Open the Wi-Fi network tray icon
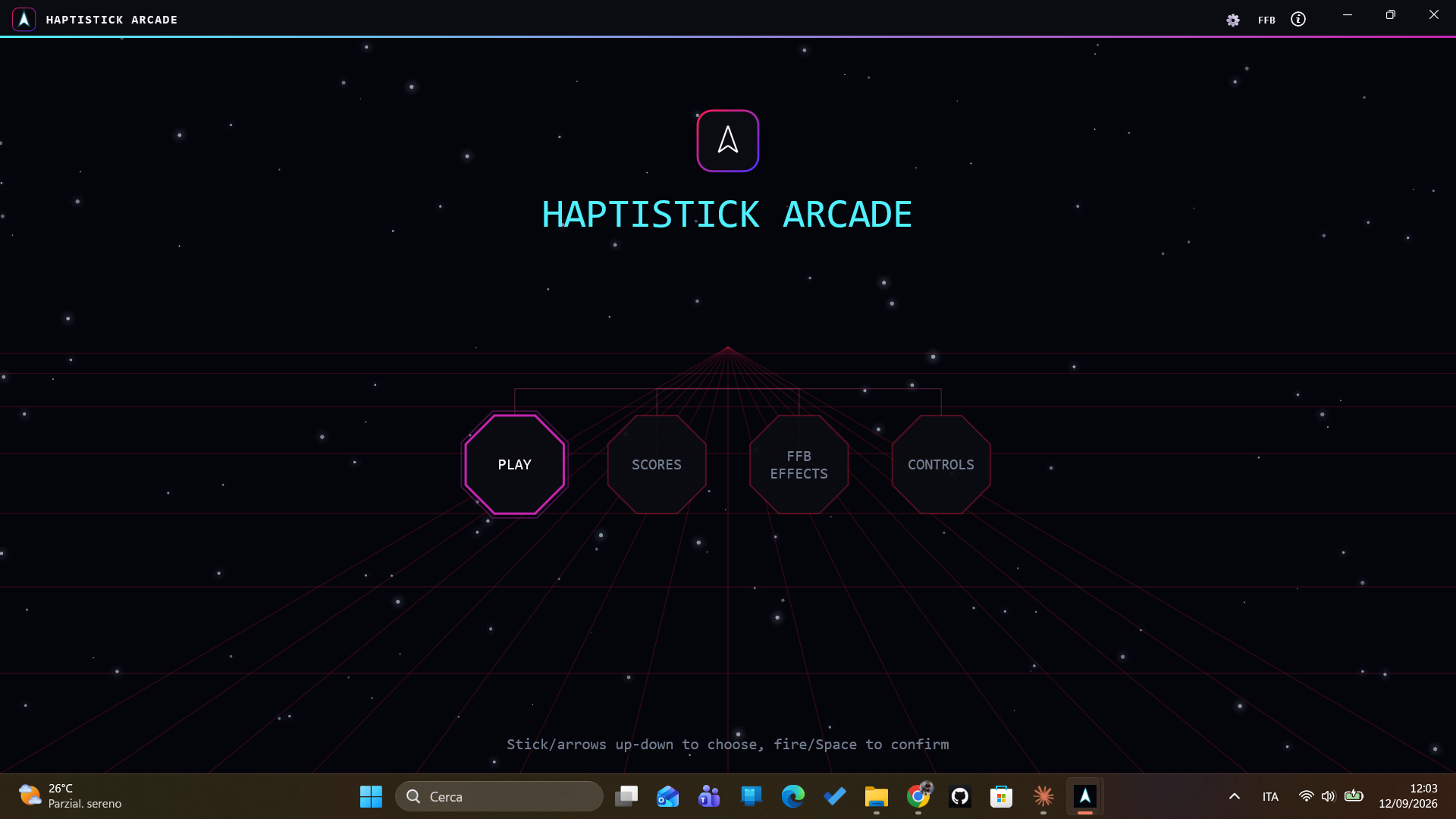The width and height of the screenshot is (1456, 819). click(x=1306, y=796)
